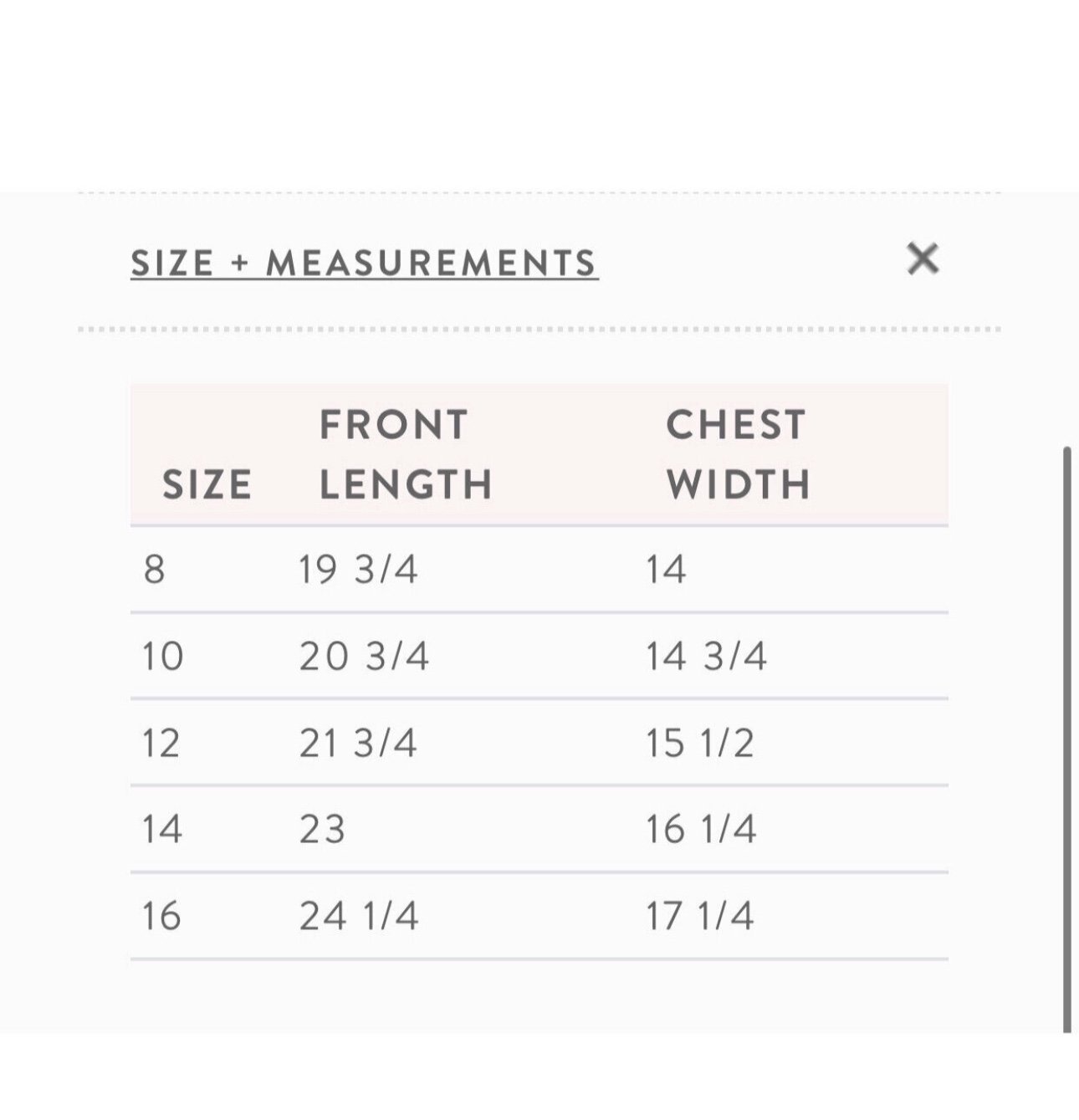Select the 19 3/4 front length value
This screenshot has height=1120, width=1079.
(358, 570)
